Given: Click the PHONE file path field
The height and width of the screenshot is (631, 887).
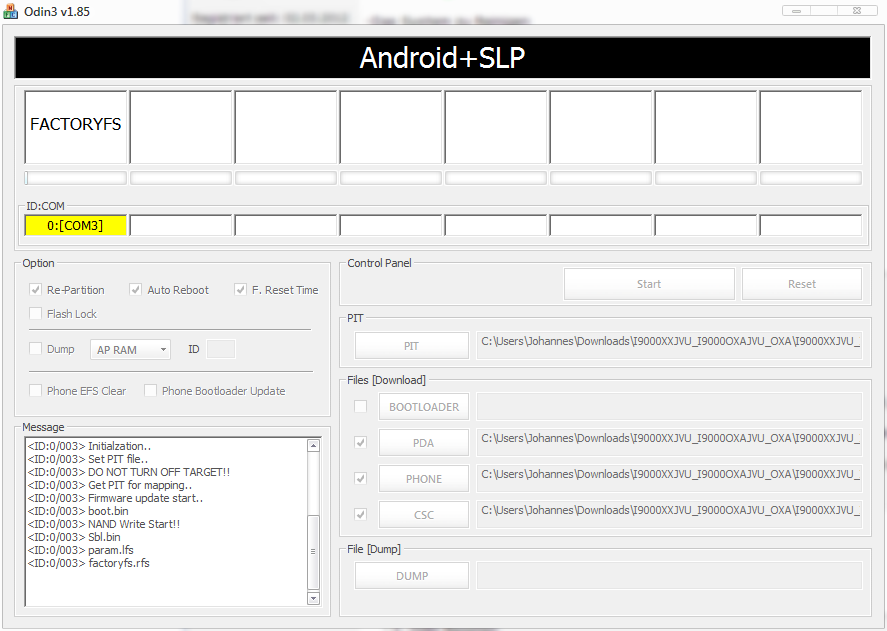Looking at the screenshot, I should click(x=669, y=479).
